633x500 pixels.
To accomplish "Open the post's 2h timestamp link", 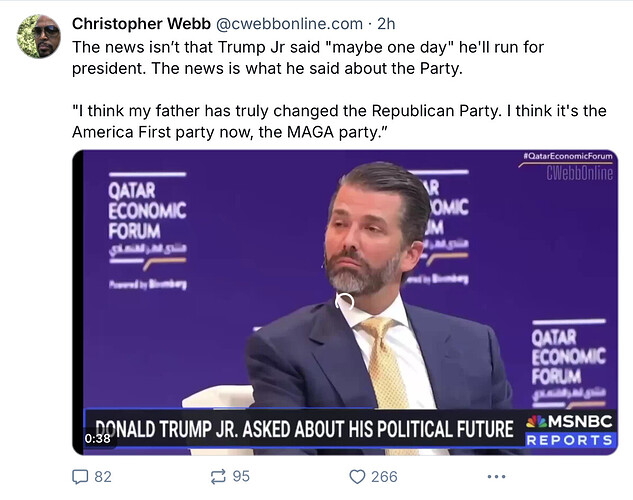I will (386, 24).
